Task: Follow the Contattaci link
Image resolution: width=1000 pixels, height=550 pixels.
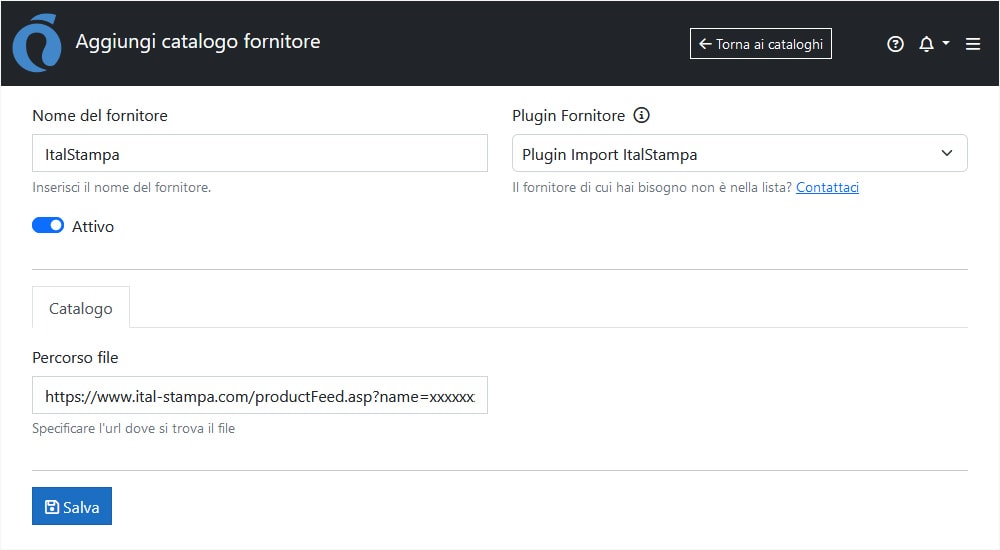Action: (x=827, y=187)
